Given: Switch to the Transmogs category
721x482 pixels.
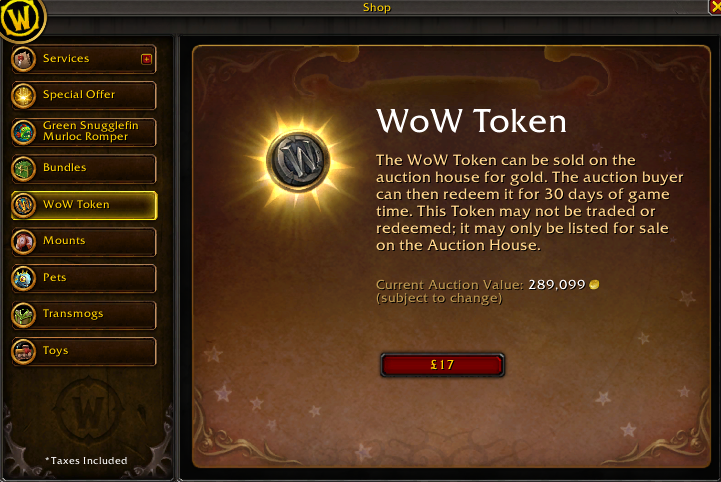Looking at the screenshot, I should [x=84, y=315].
